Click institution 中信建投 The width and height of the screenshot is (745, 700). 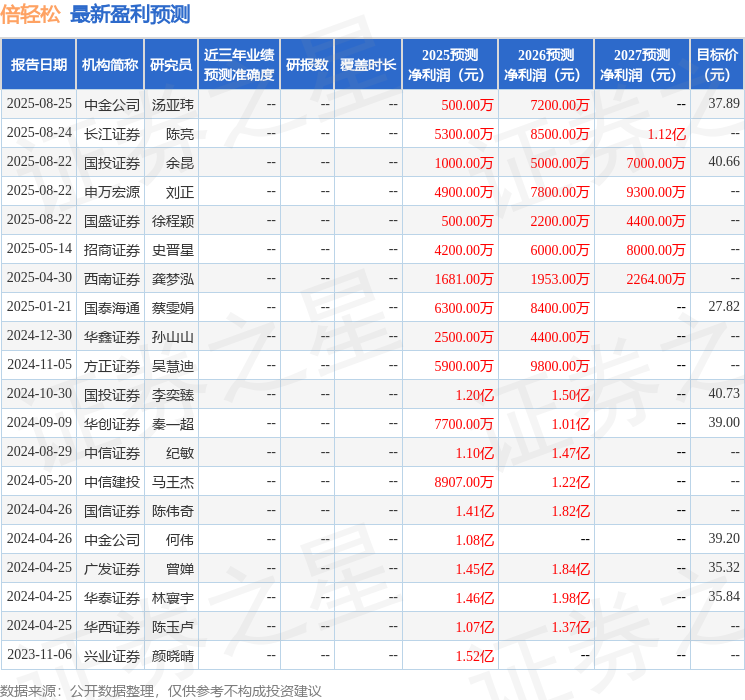click(x=112, y=482)
